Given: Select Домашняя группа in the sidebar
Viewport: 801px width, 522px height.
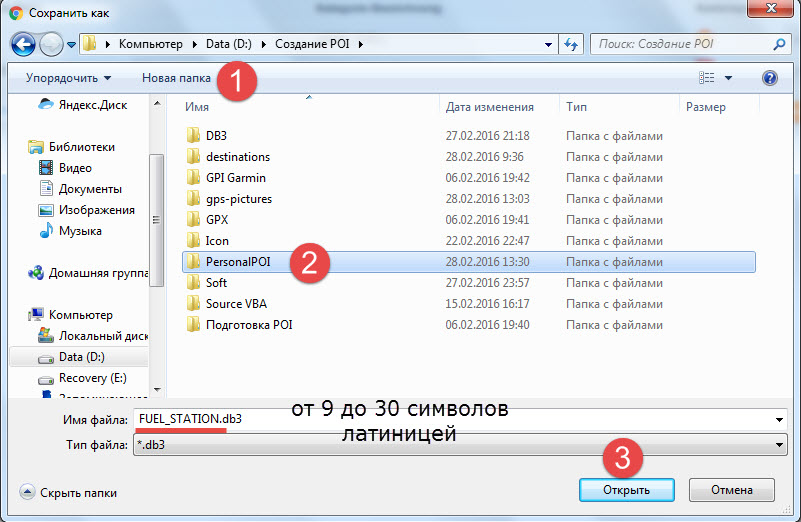Looking at the screenshot, I should coord(96,272).
